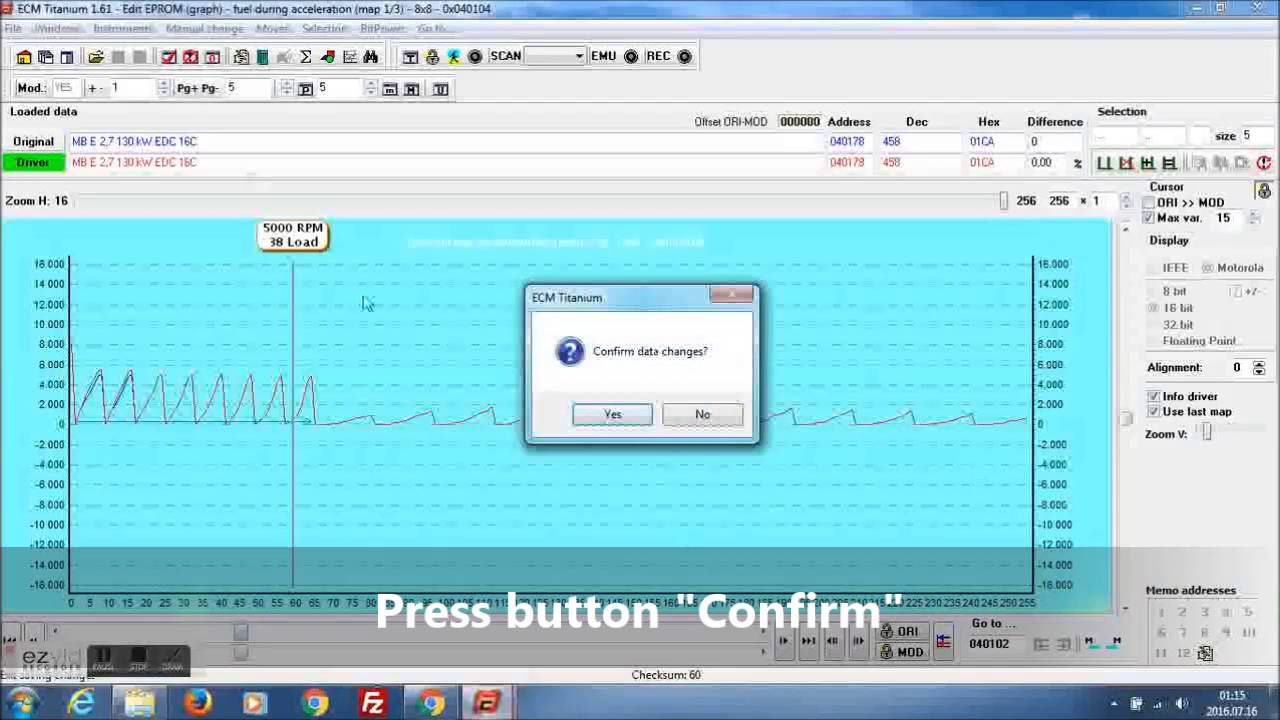Click the sigma sum toolbar icon
Viewport: 1280px width, 720px height.
[306, 57]
